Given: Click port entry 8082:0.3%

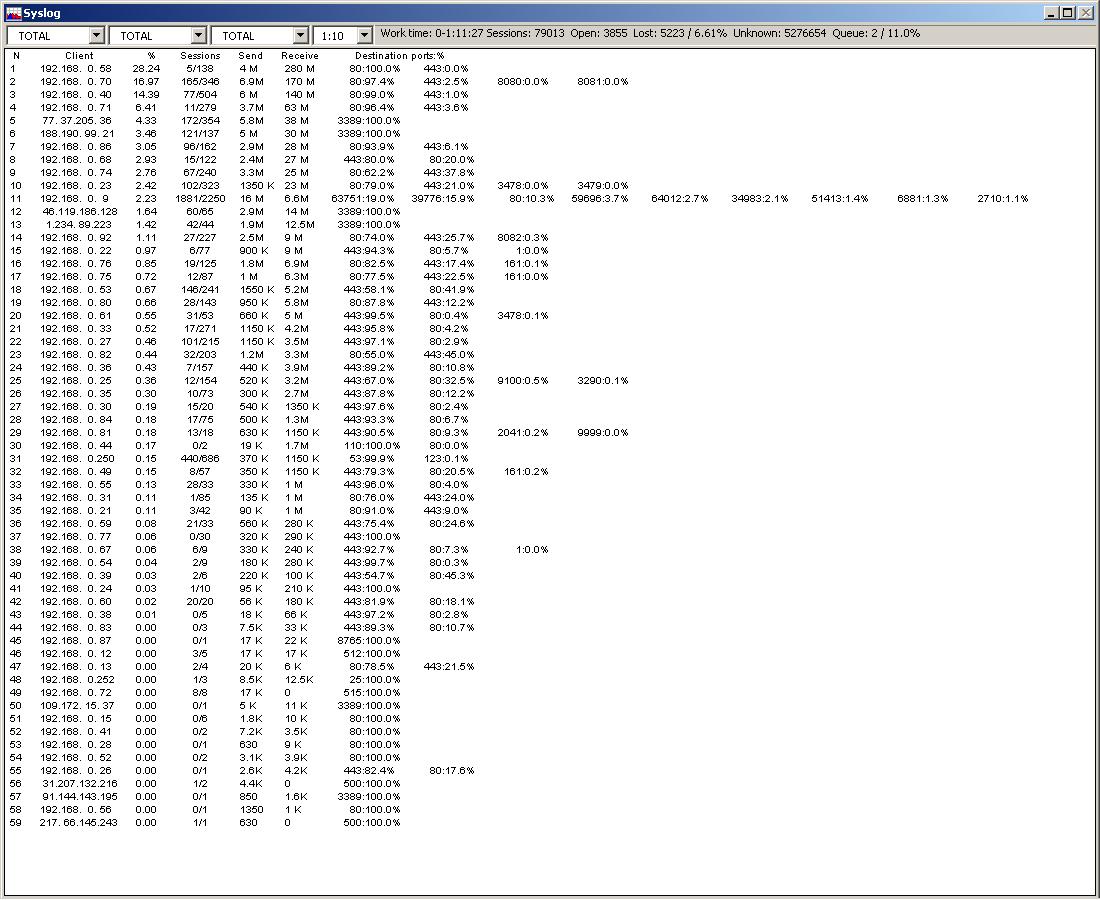Looking at the screenshot, I should coord(523,237).
